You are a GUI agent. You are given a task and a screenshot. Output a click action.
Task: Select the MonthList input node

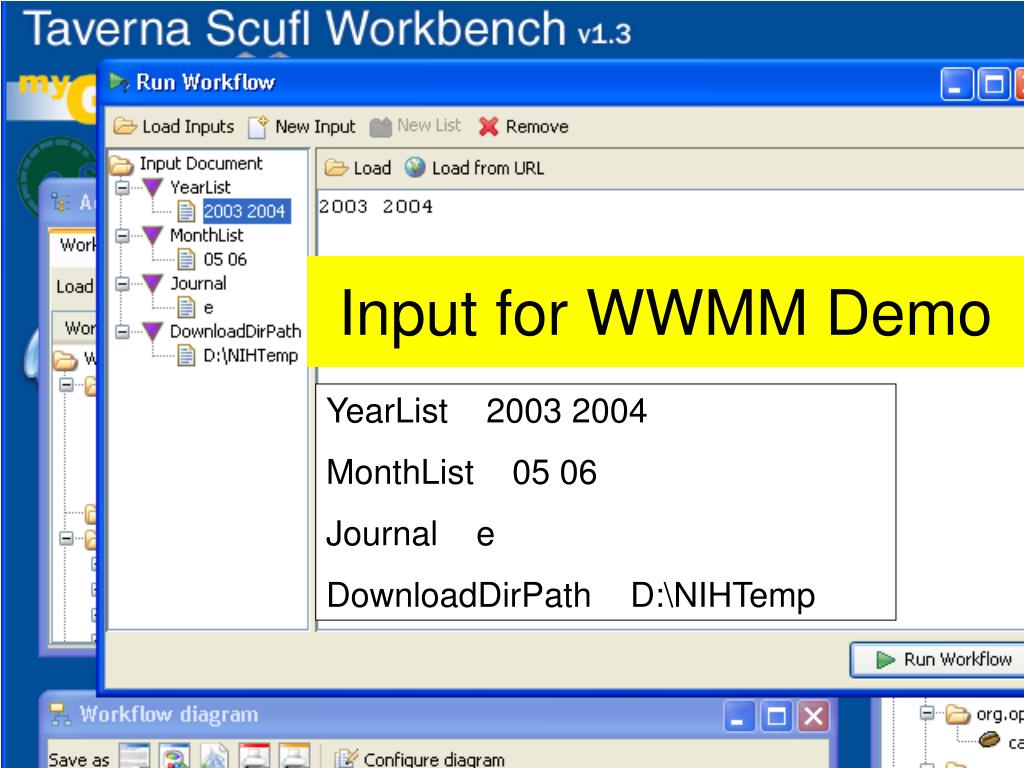206,235
